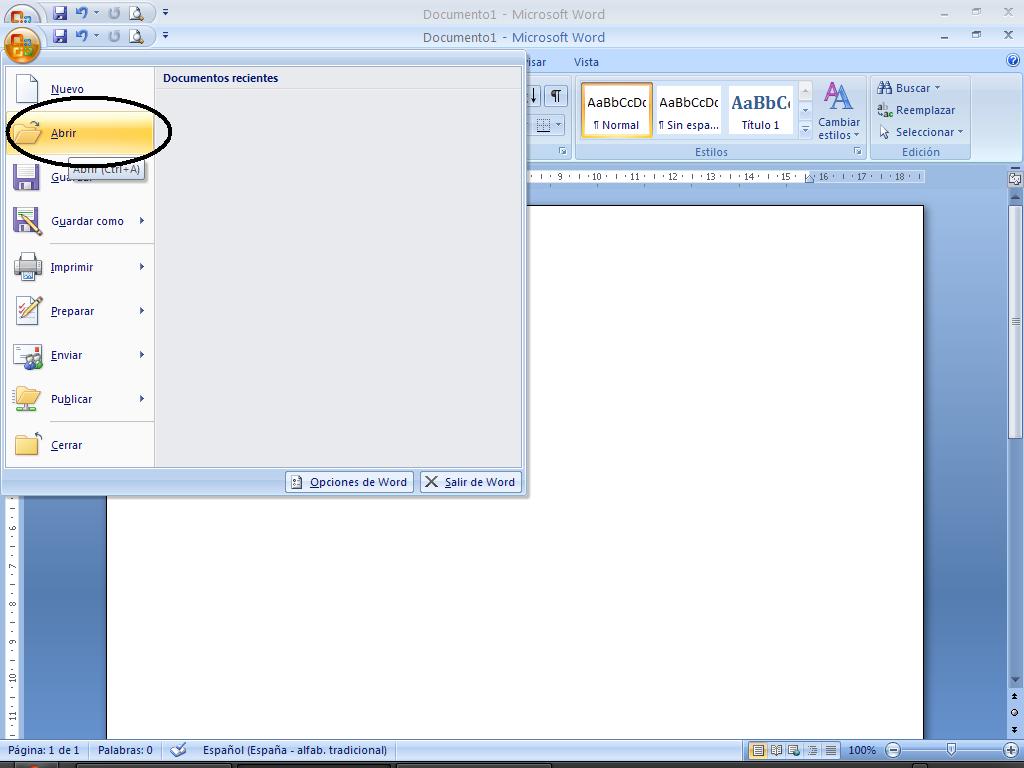Switch to the Vista ribbon tab
Image resolution: width=1024 pixels, height=768 pixels.
pos(586,61)
